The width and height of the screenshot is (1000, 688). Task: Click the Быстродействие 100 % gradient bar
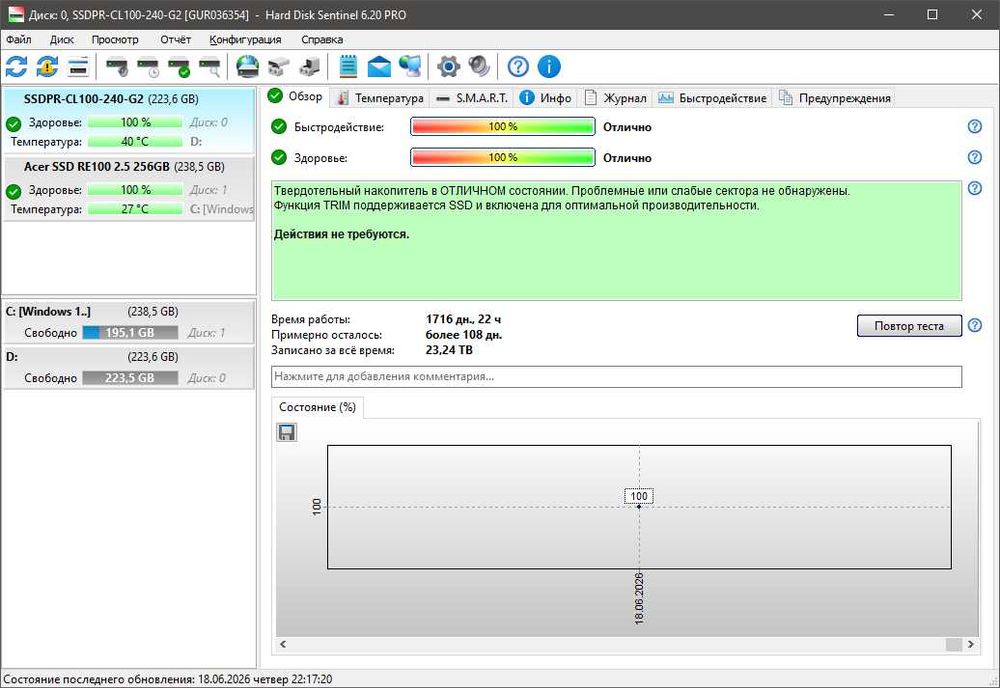pos(503,126)
